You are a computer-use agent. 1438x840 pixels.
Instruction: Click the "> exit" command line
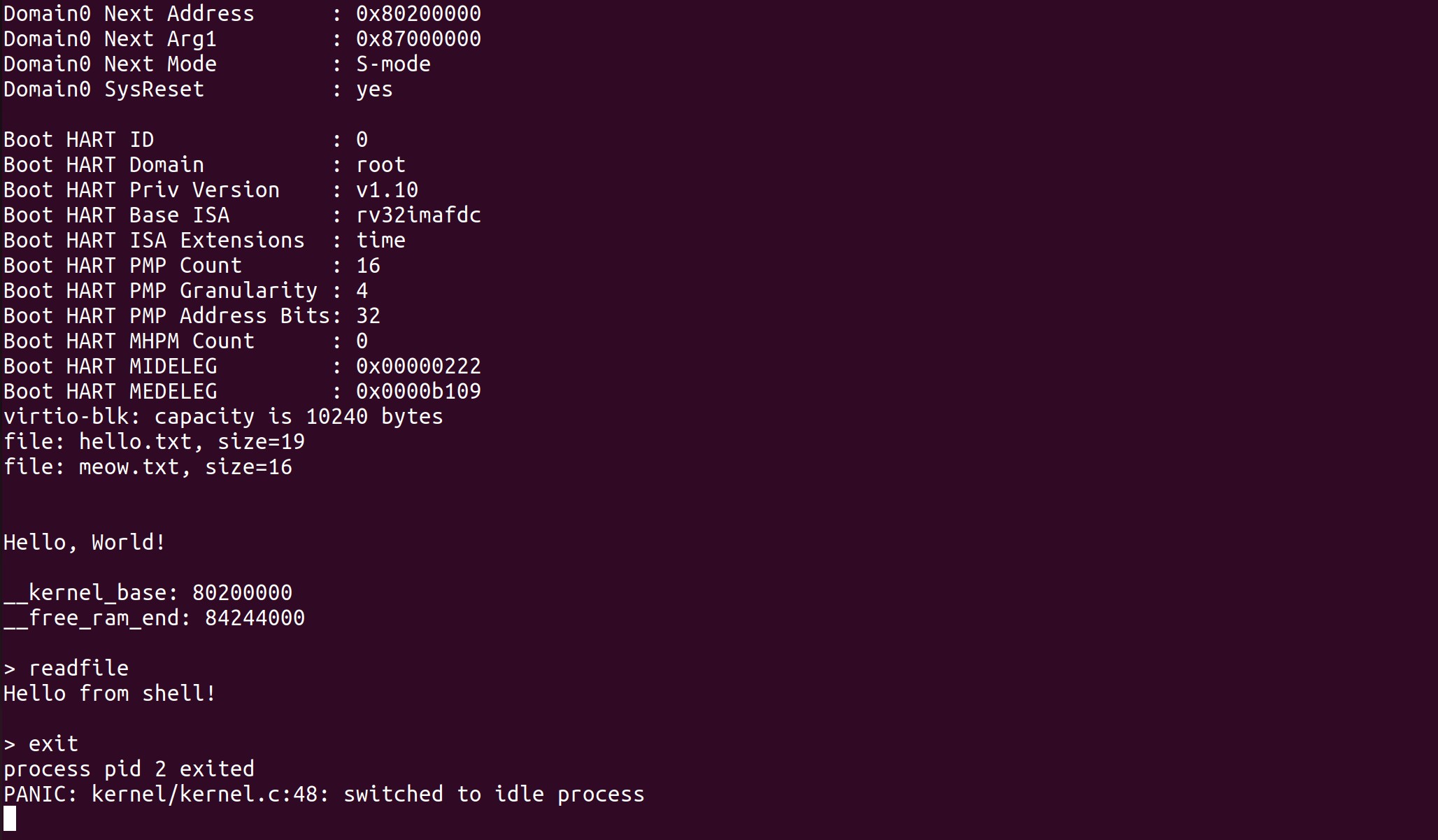tap(41, 743)
